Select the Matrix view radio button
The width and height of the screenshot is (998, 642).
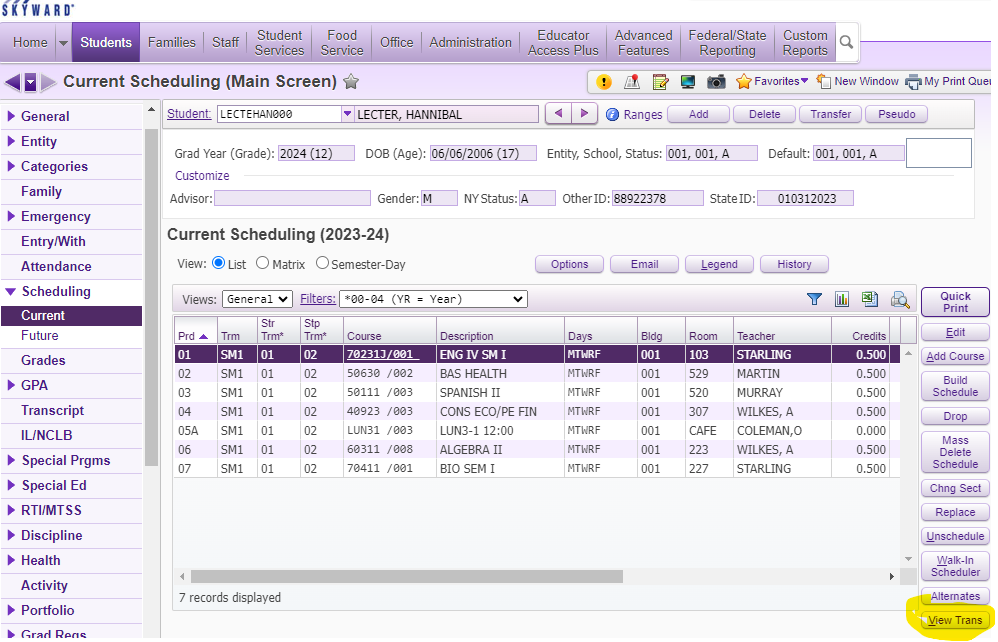[x=263, y=264]
